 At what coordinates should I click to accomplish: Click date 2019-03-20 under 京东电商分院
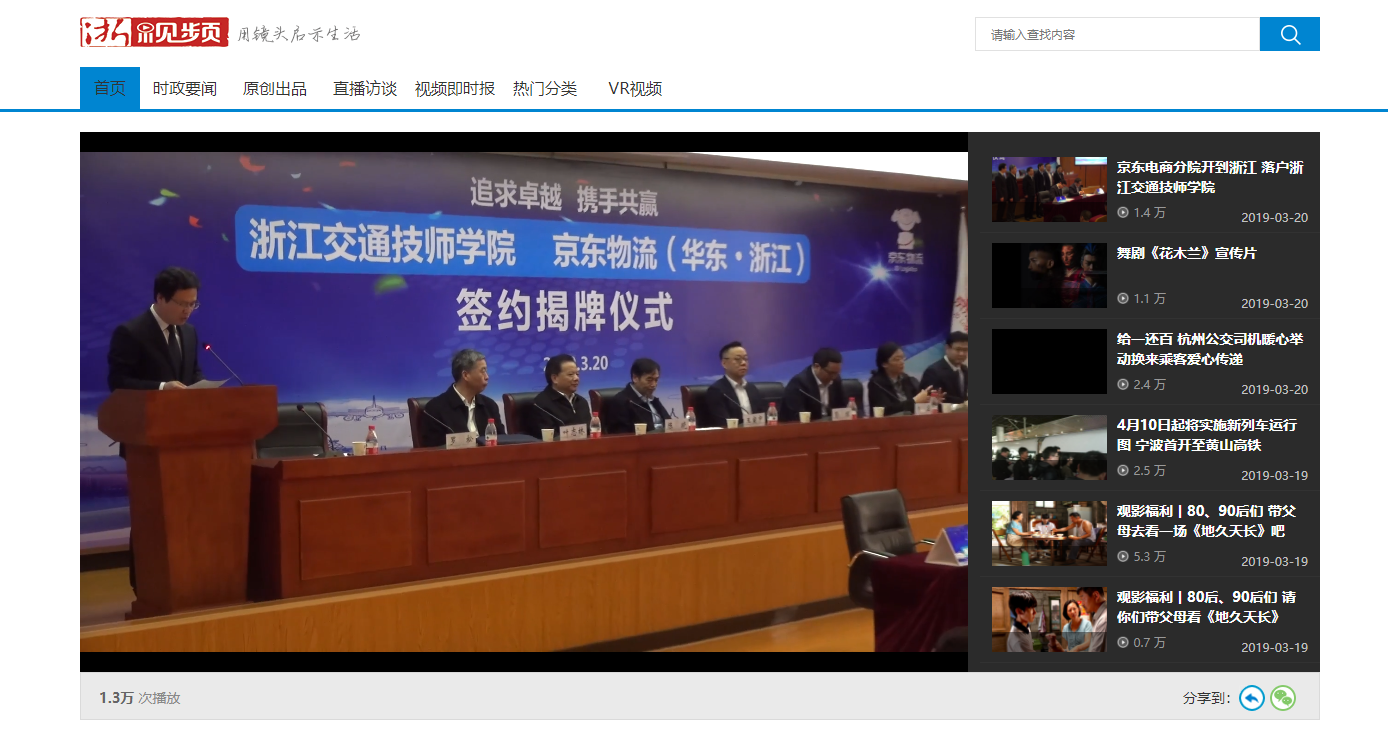click(1274, 217)
